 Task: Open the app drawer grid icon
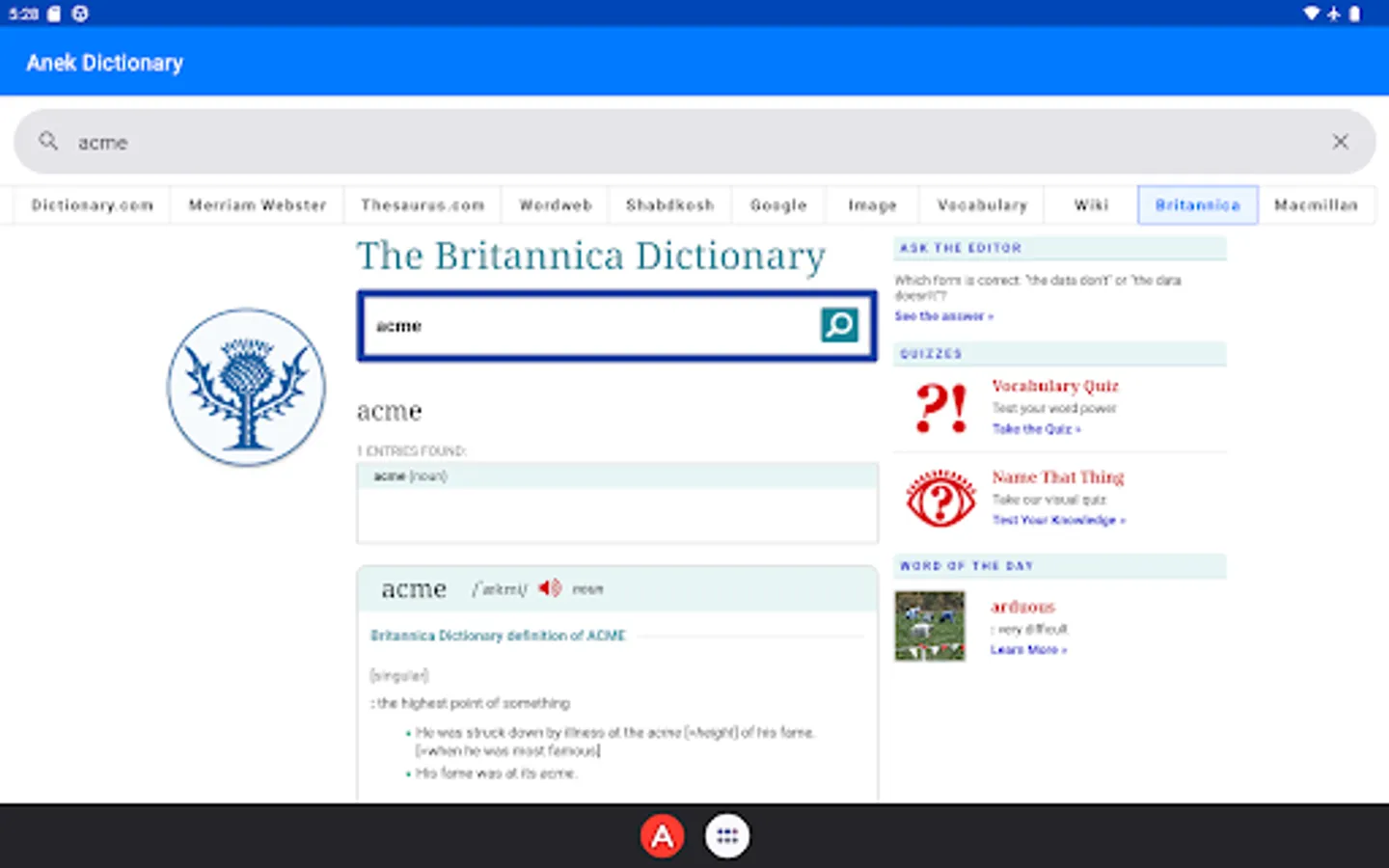(x=727, y=836)
